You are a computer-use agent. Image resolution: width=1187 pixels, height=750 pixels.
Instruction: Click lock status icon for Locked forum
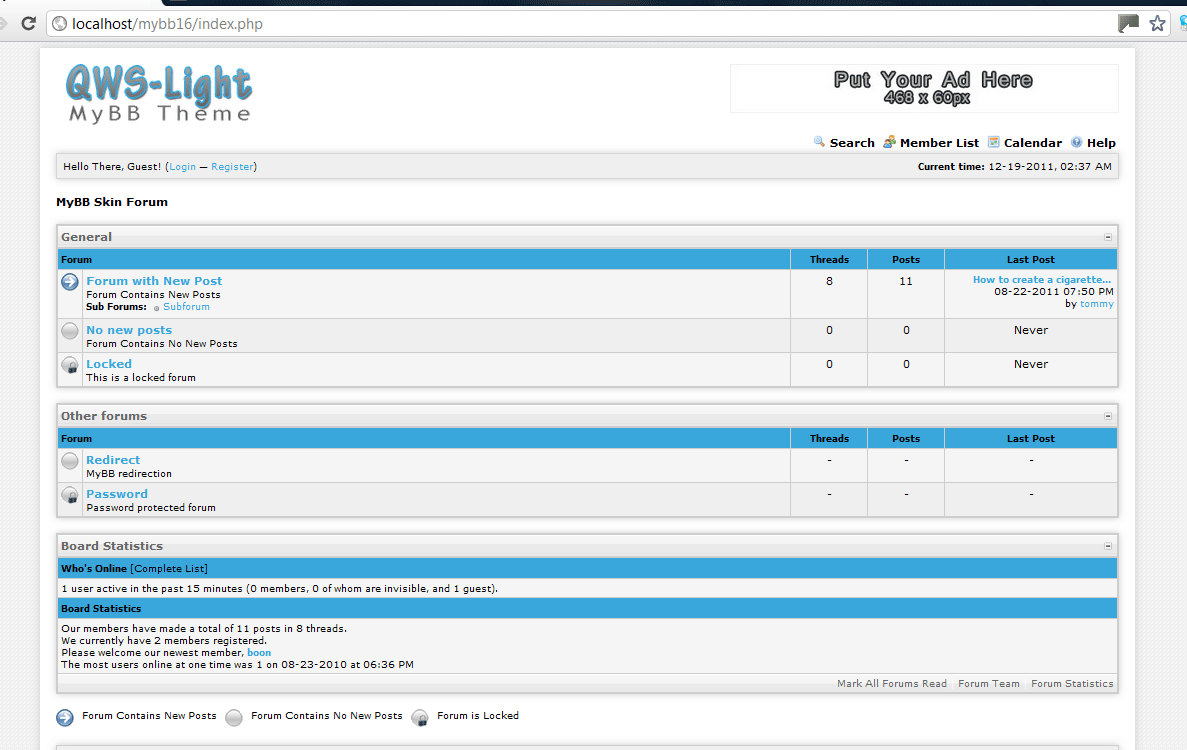point(70,366)
